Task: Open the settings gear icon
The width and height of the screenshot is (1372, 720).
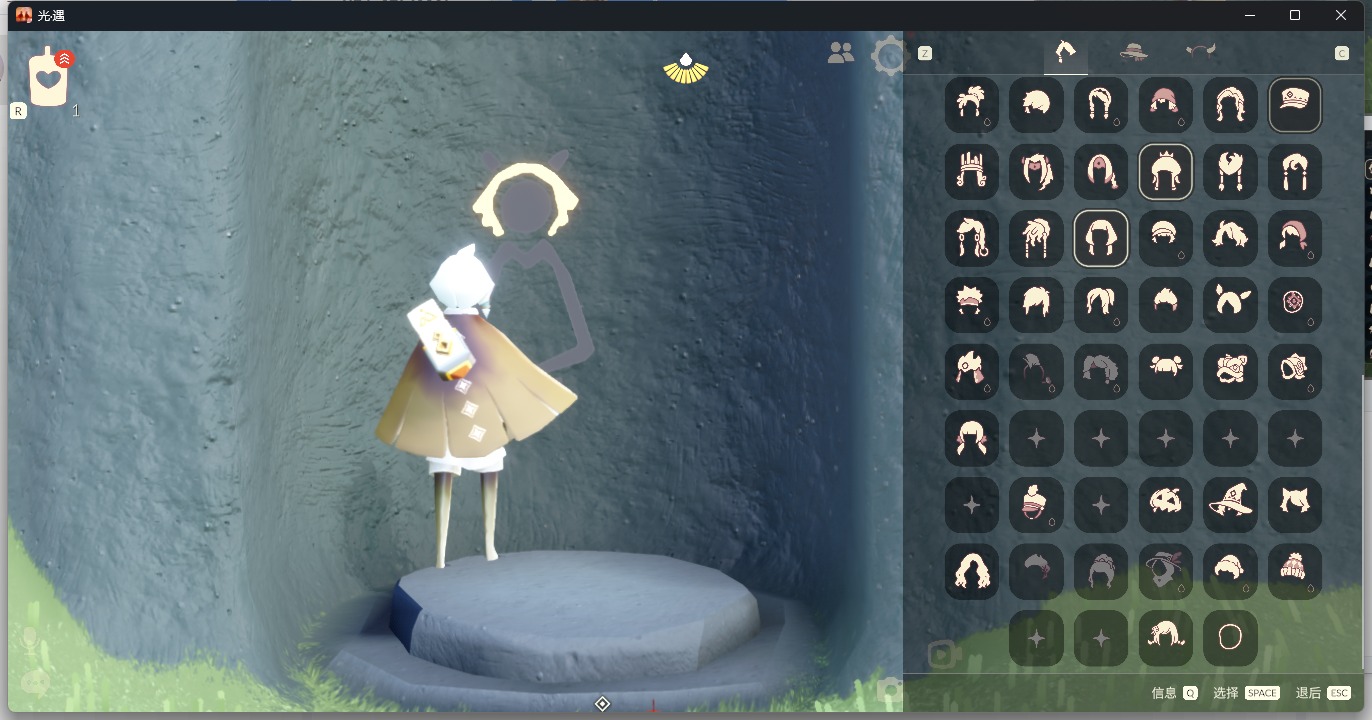Action: [889, 56]
